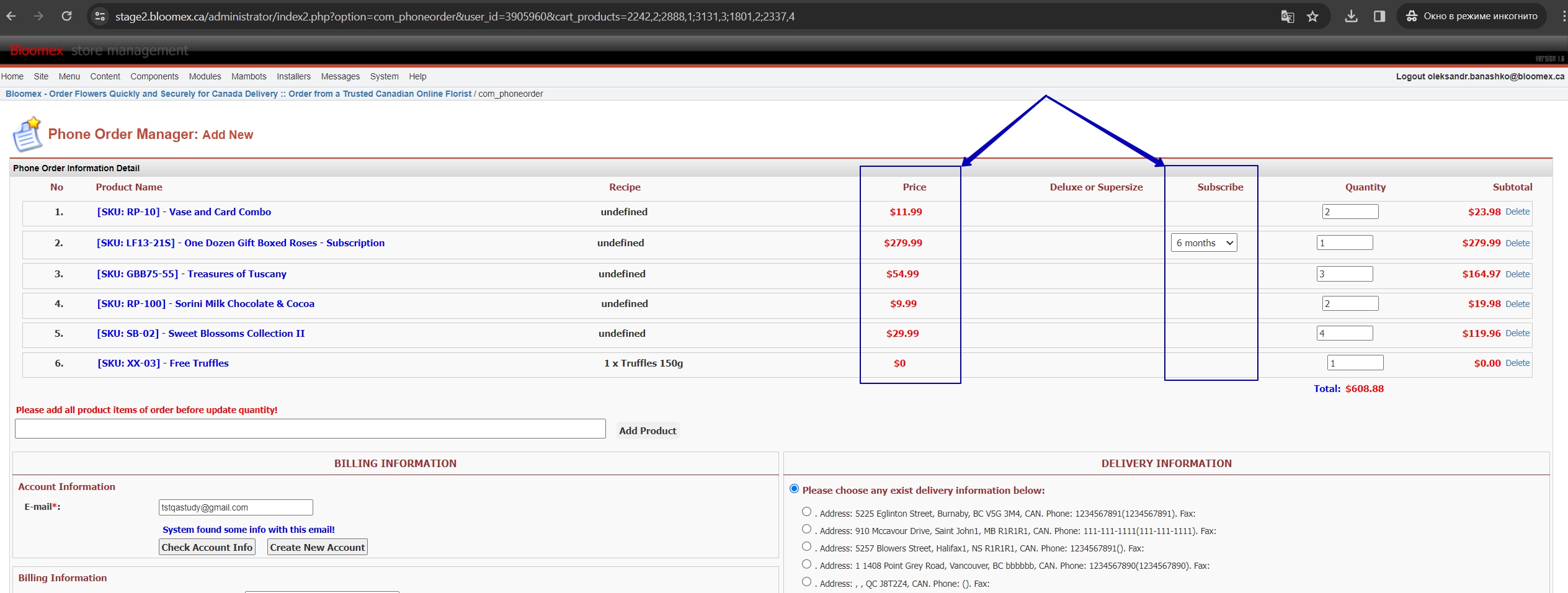Open the Modules menu
Image resolution: width=1568 pixels, height=593 pixels.
coord(205,76)
